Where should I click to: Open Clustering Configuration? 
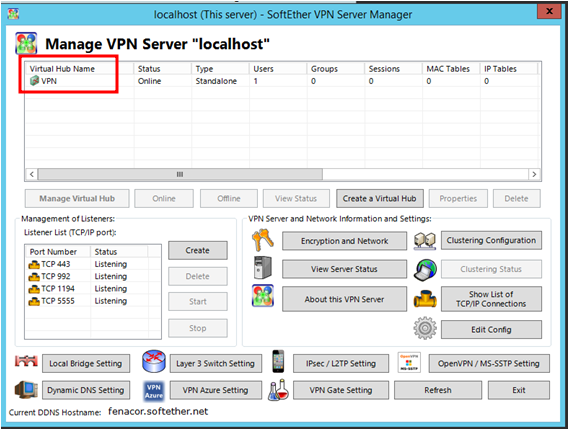tap(491, 240)
